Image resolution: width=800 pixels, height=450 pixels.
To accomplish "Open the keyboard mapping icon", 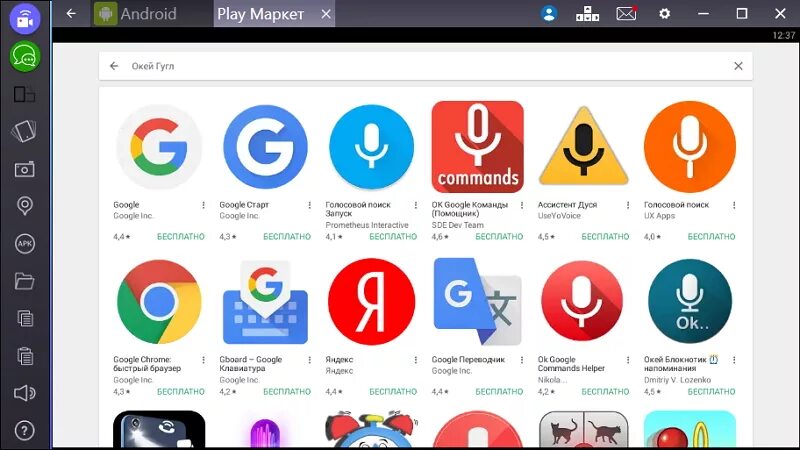I will click(587, 14).
